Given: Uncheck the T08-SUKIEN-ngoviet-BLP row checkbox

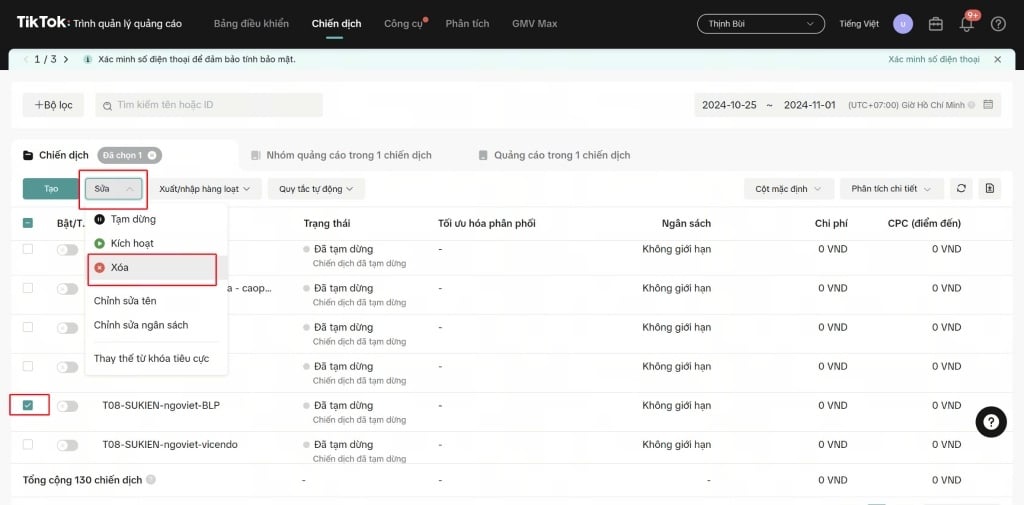Looking at the screenshot, I should coord(28,405).
